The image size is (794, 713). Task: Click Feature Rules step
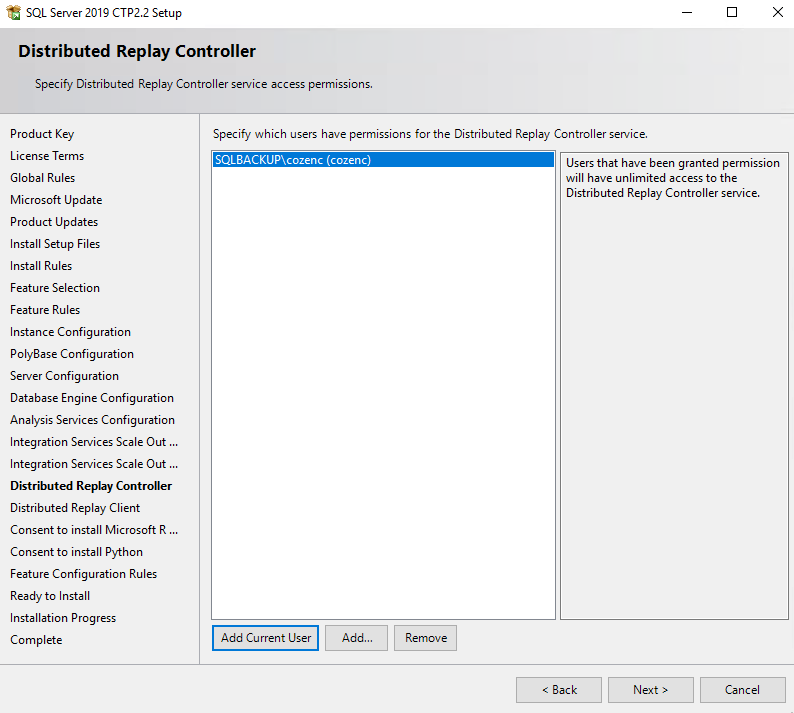click(x=45, y=310)
